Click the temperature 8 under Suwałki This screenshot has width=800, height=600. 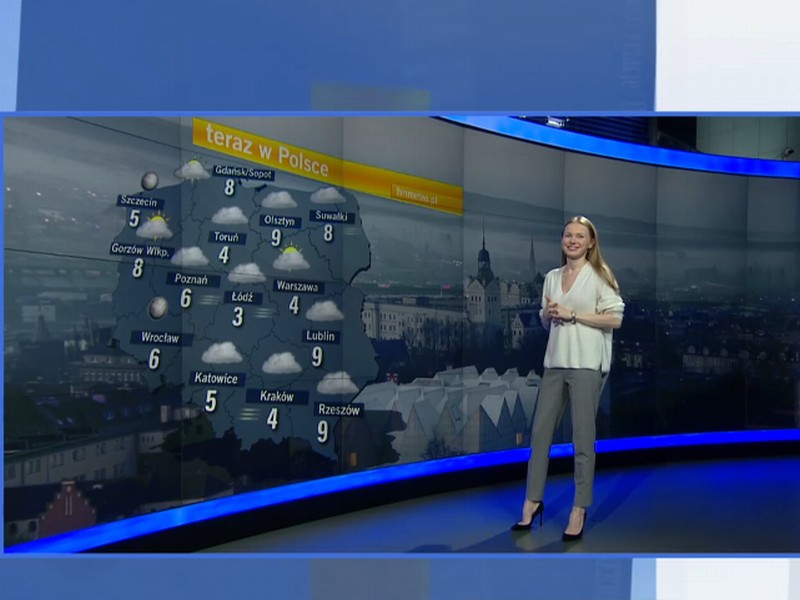pos(328,233)
